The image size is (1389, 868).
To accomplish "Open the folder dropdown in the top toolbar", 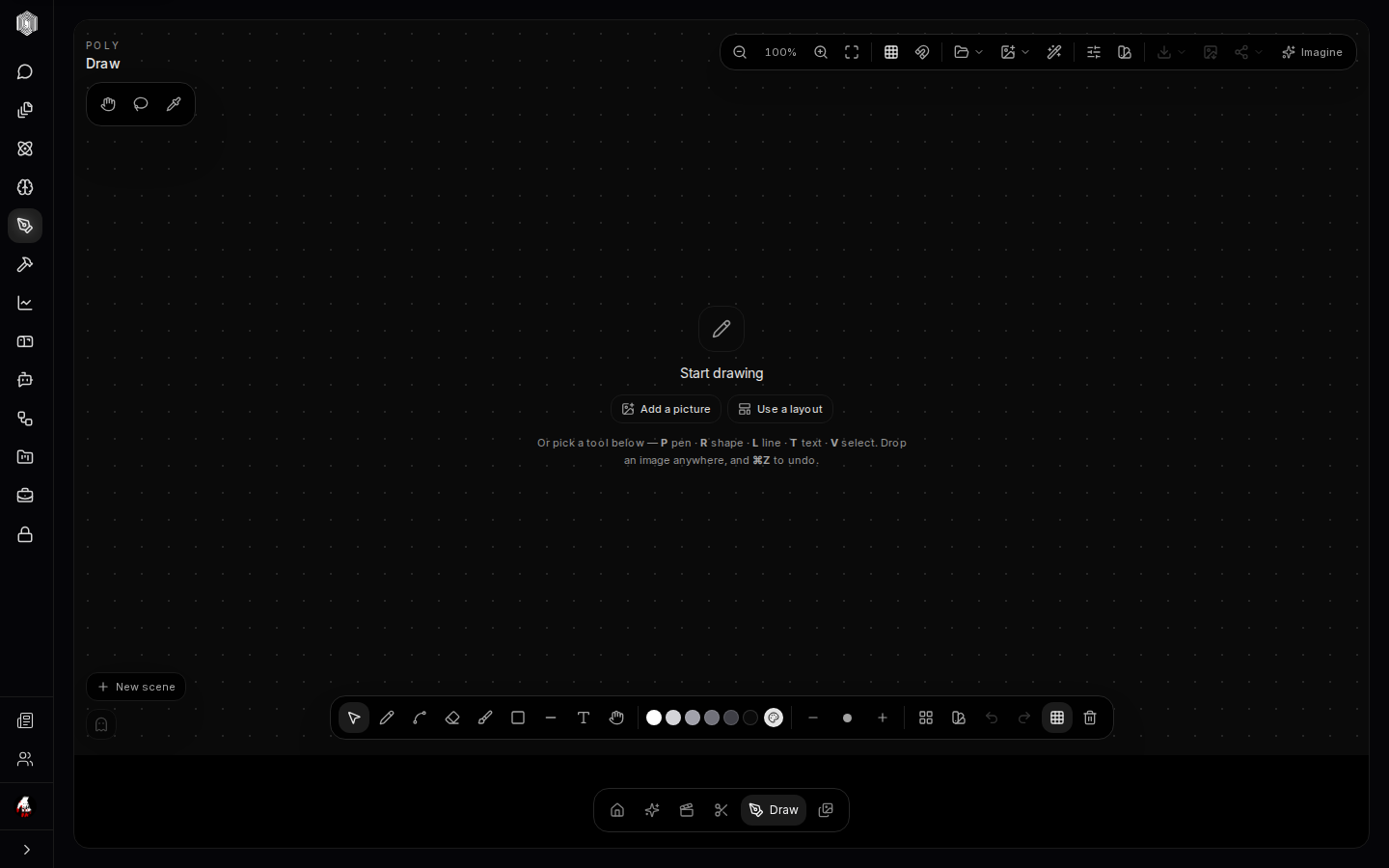I will 968,52.
